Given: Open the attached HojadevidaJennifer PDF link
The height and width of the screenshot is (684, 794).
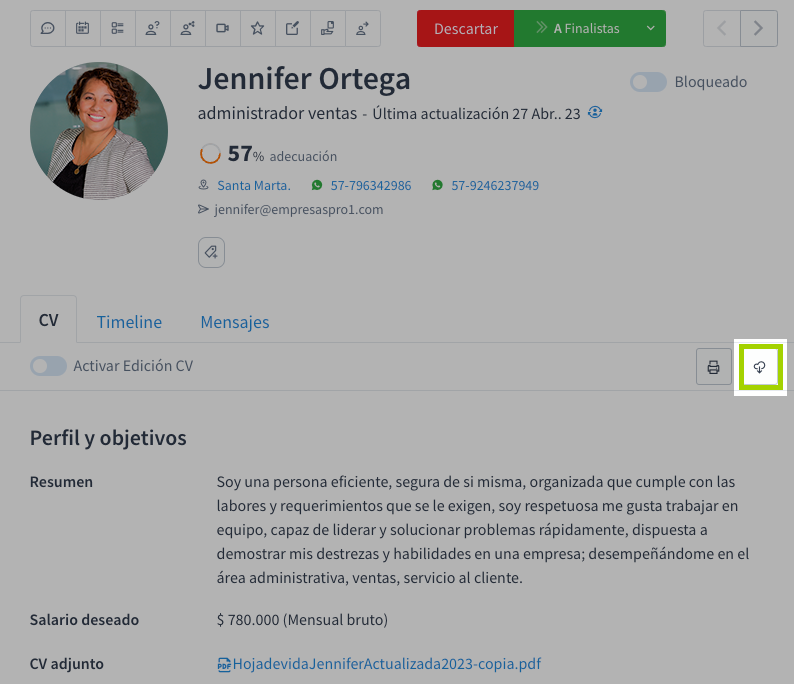Looking at the screenshot, I should [386, 664].
